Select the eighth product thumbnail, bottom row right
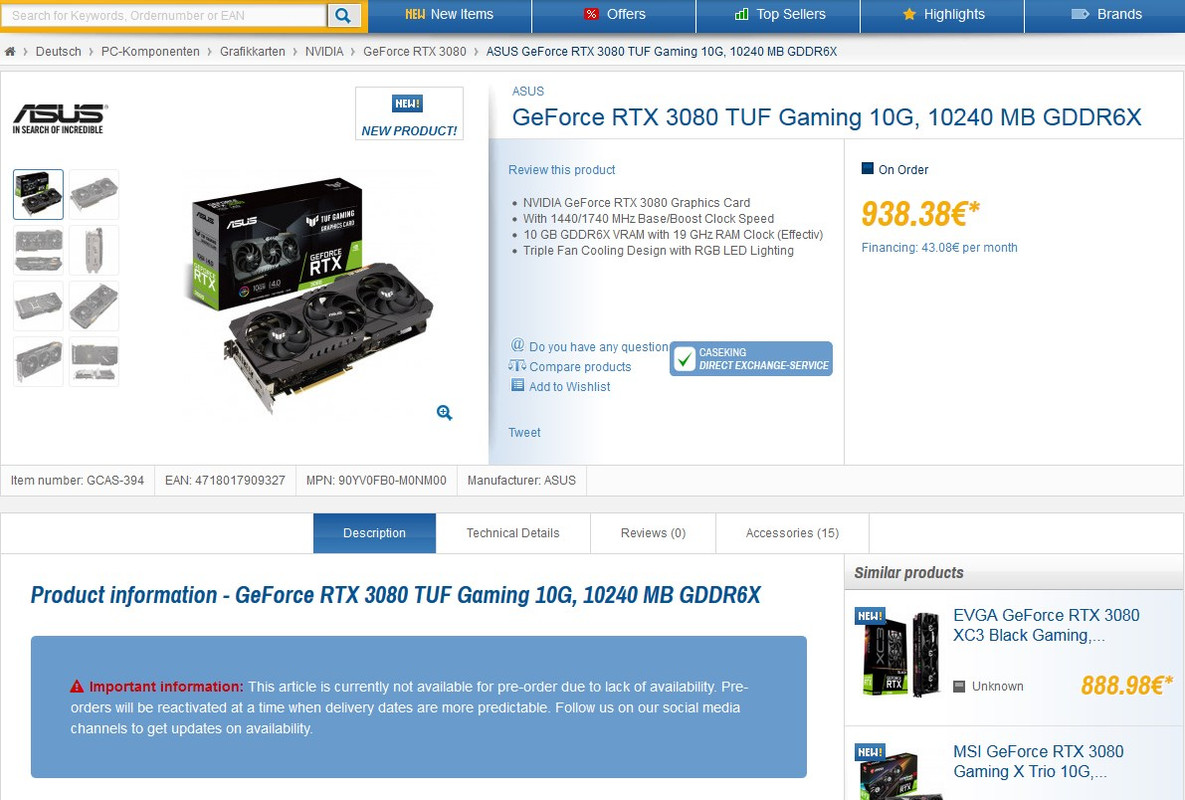 click(94, 362)
